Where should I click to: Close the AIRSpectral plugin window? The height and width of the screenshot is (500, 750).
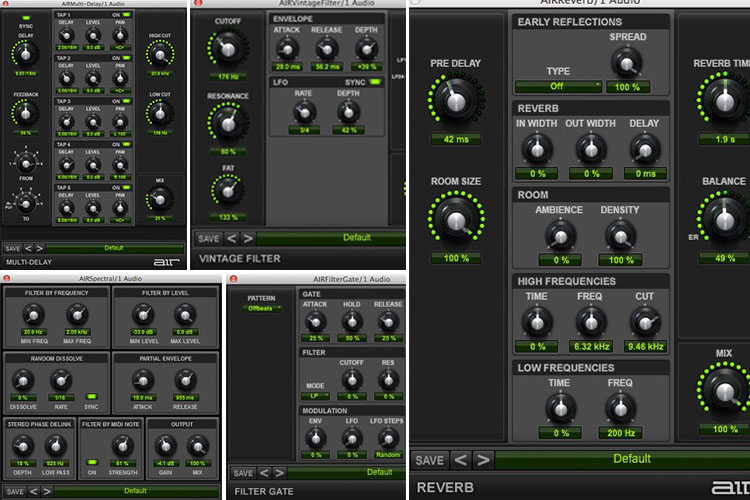7,278
